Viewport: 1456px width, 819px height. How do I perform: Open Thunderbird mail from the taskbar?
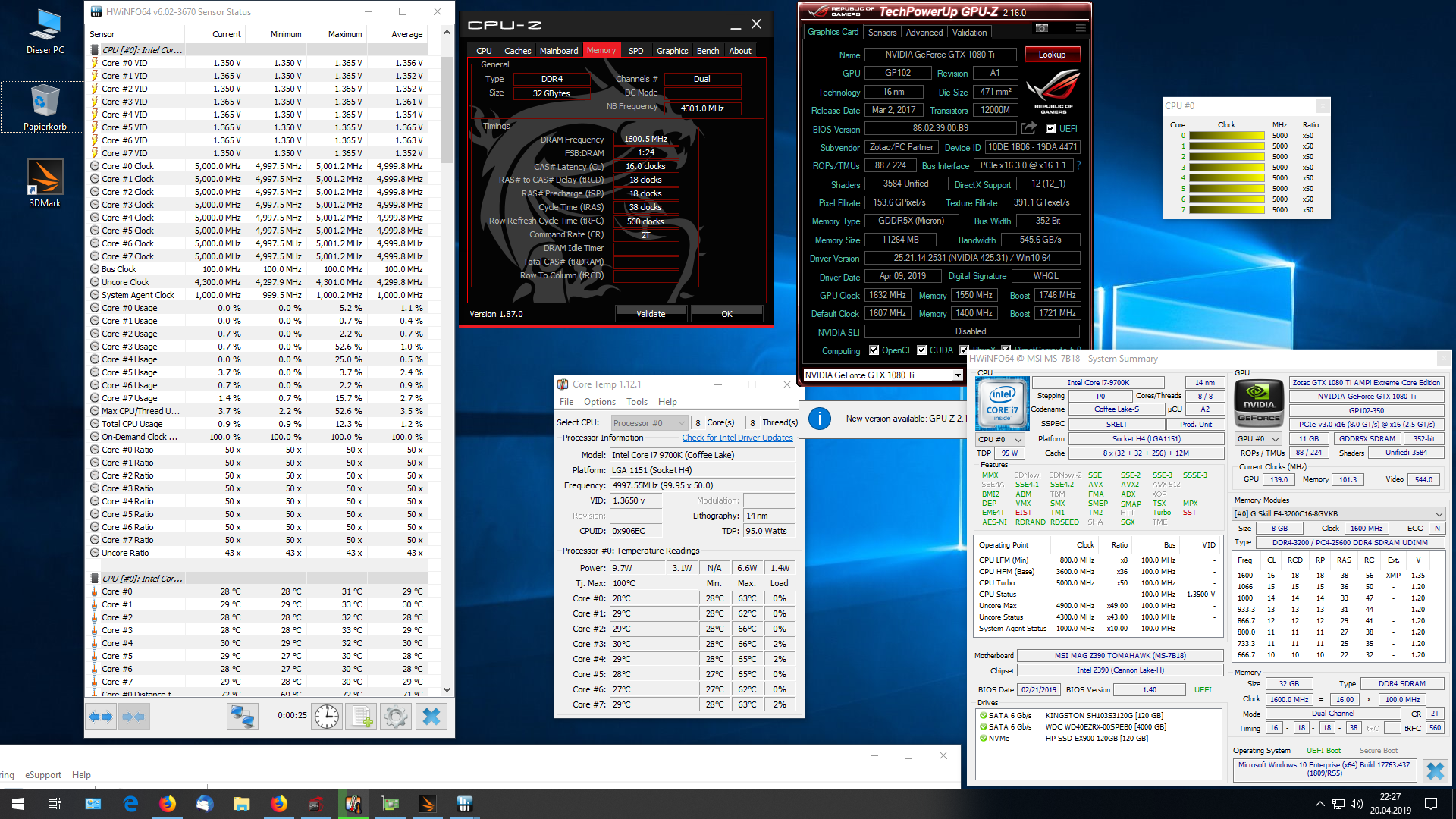204,804
